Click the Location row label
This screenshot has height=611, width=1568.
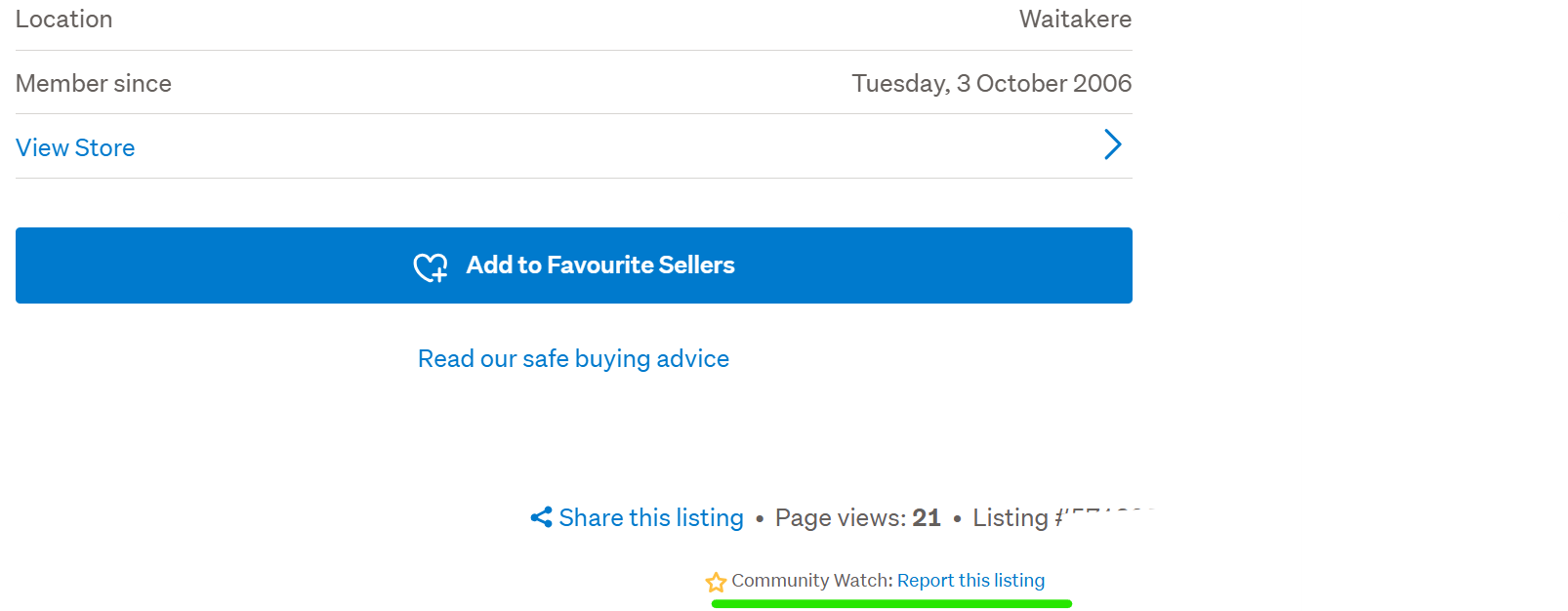point(64,20)
